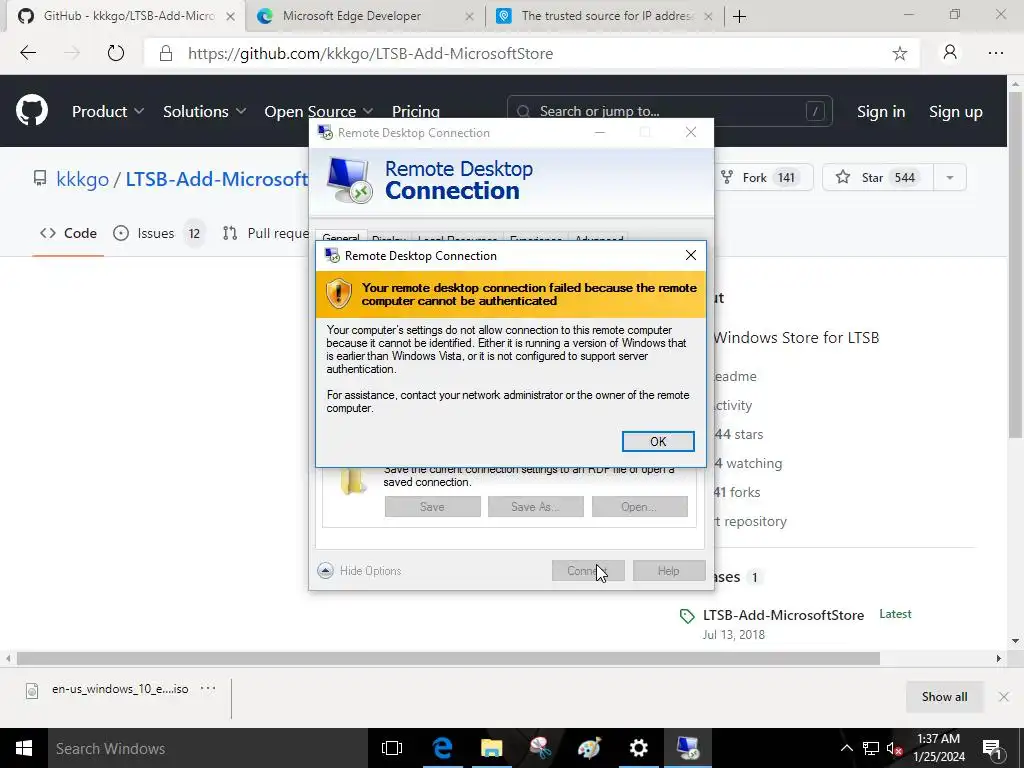Show hidden tray icons
1024x768 pixels.
[846, 748]
